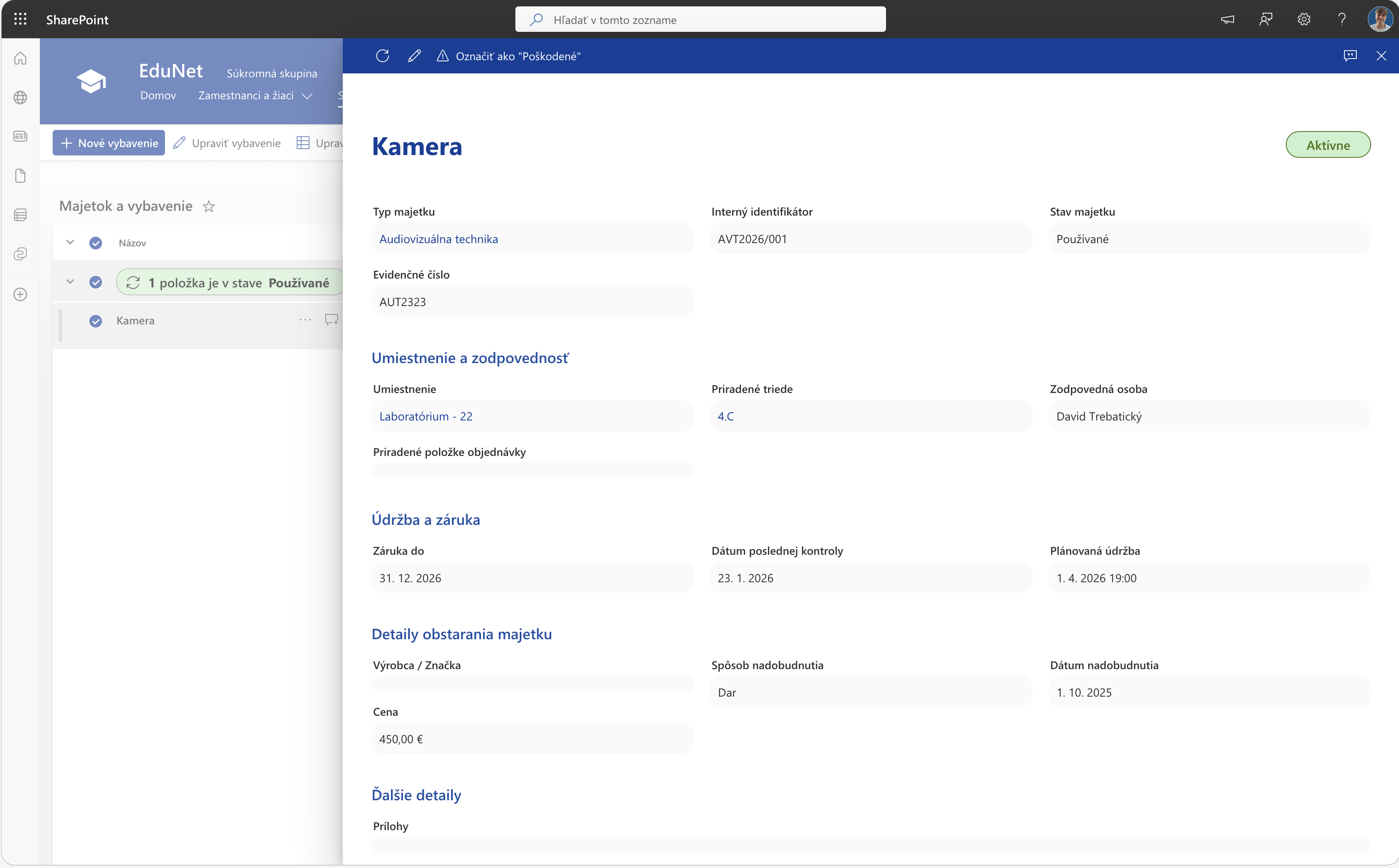The width and height of the screenshot is (1399, 868).
Task: Collapse the Používané group chevron
Action: click(70, 282)
